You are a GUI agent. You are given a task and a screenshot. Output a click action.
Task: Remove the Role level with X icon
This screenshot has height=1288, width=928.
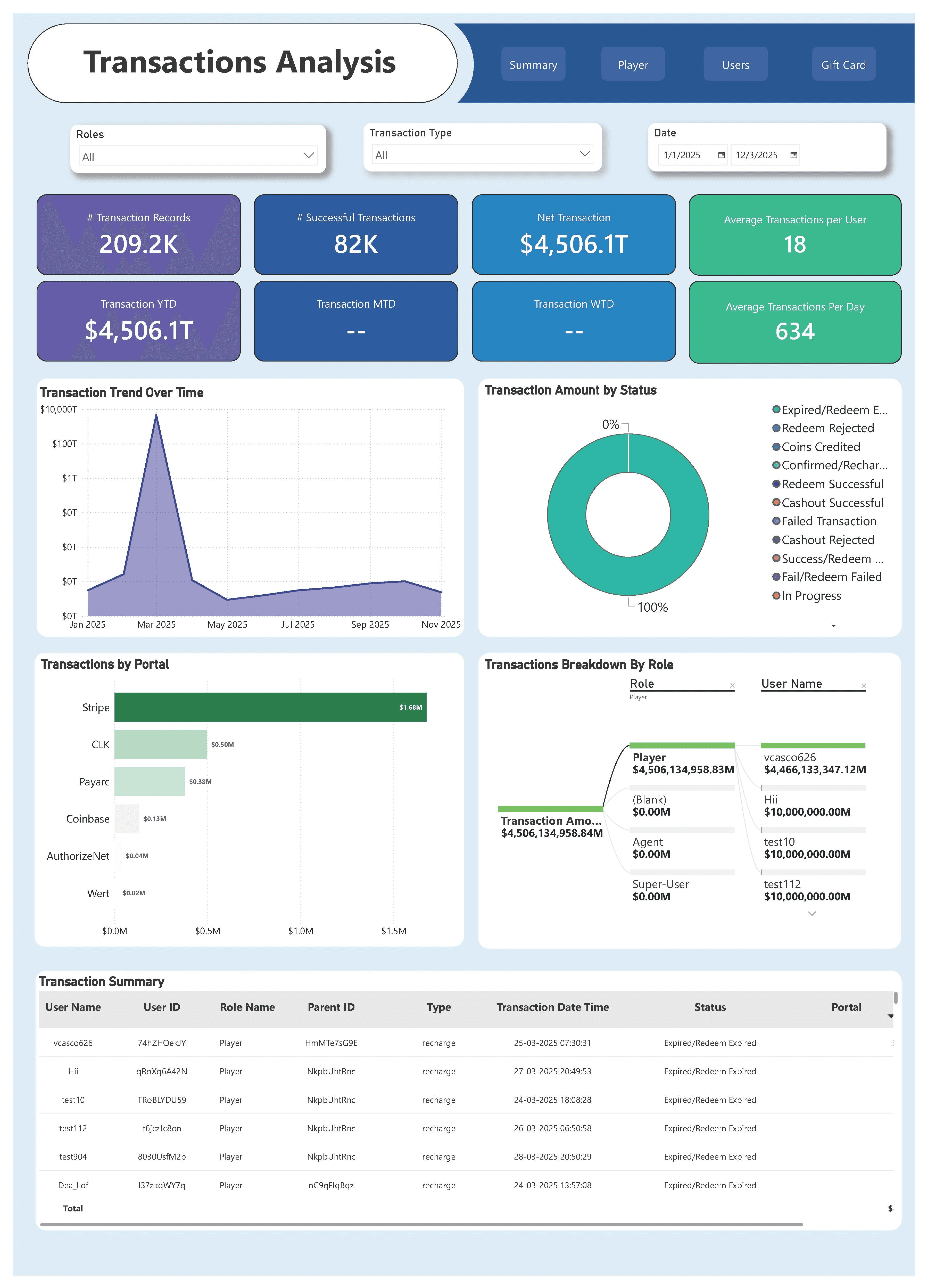tap(732, 686)
